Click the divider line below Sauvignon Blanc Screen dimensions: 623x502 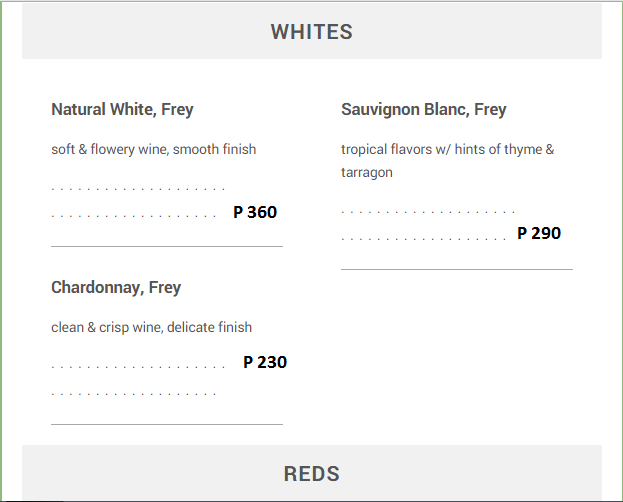click(x=457, y=269)
